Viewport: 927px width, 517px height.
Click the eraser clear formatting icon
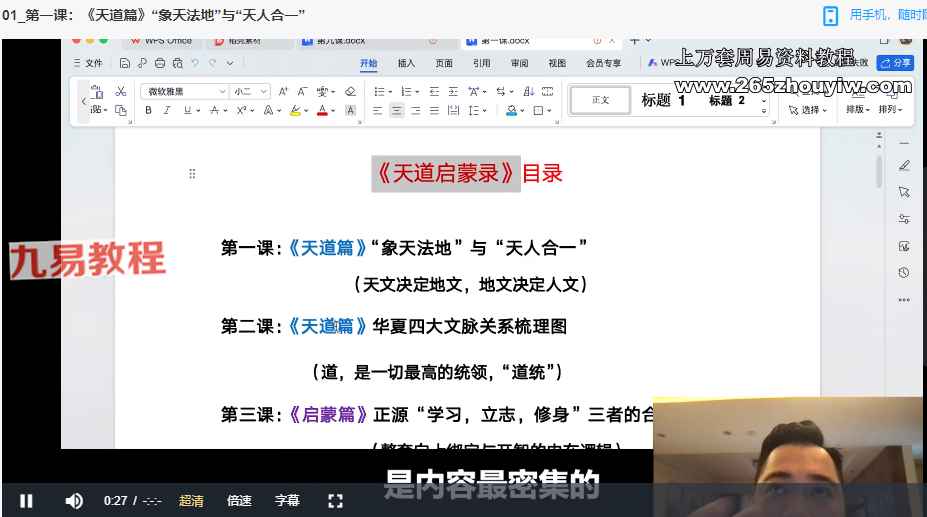click(x=350, y=91)
